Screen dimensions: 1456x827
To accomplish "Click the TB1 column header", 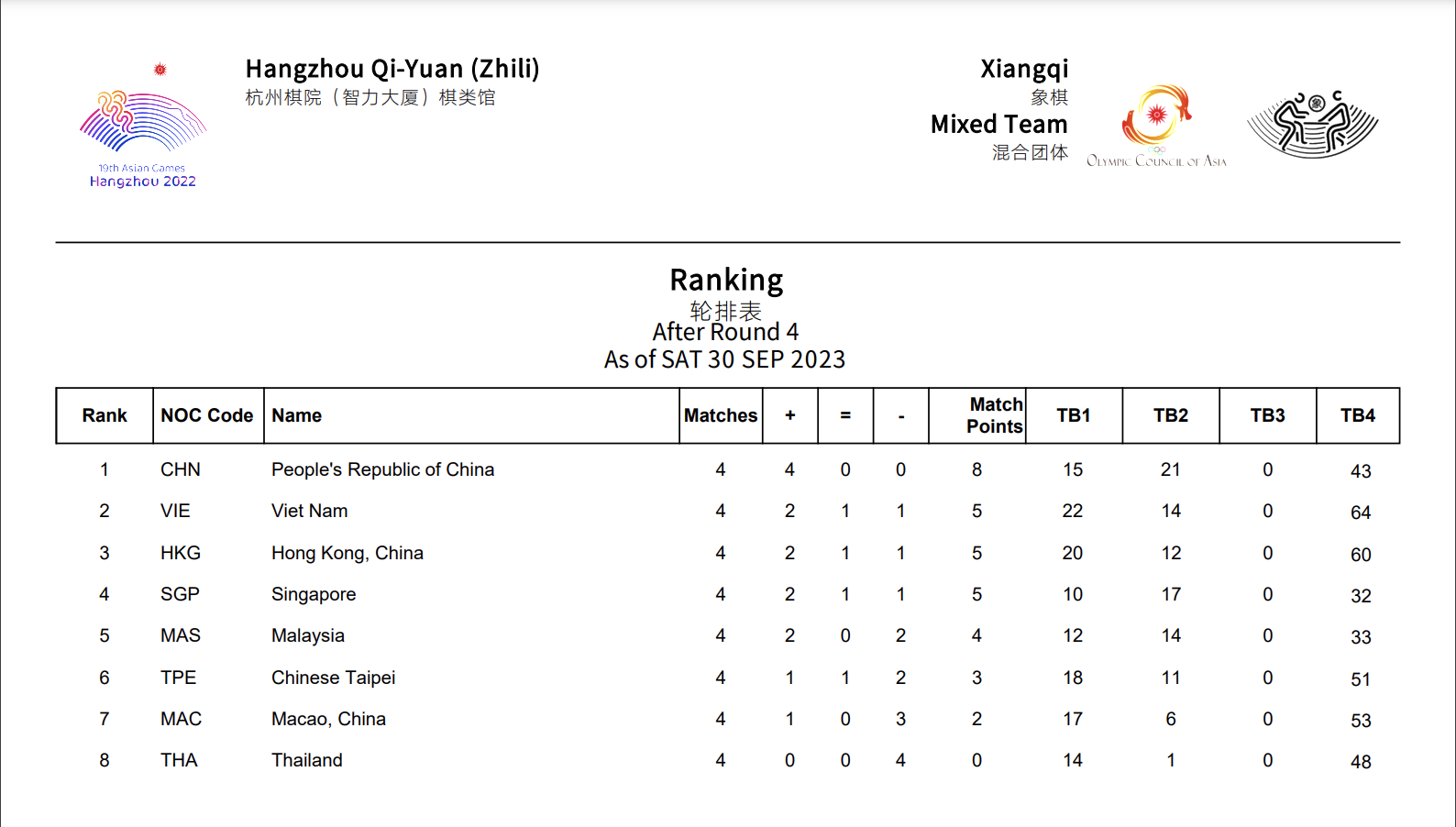I will point(1074,415).
